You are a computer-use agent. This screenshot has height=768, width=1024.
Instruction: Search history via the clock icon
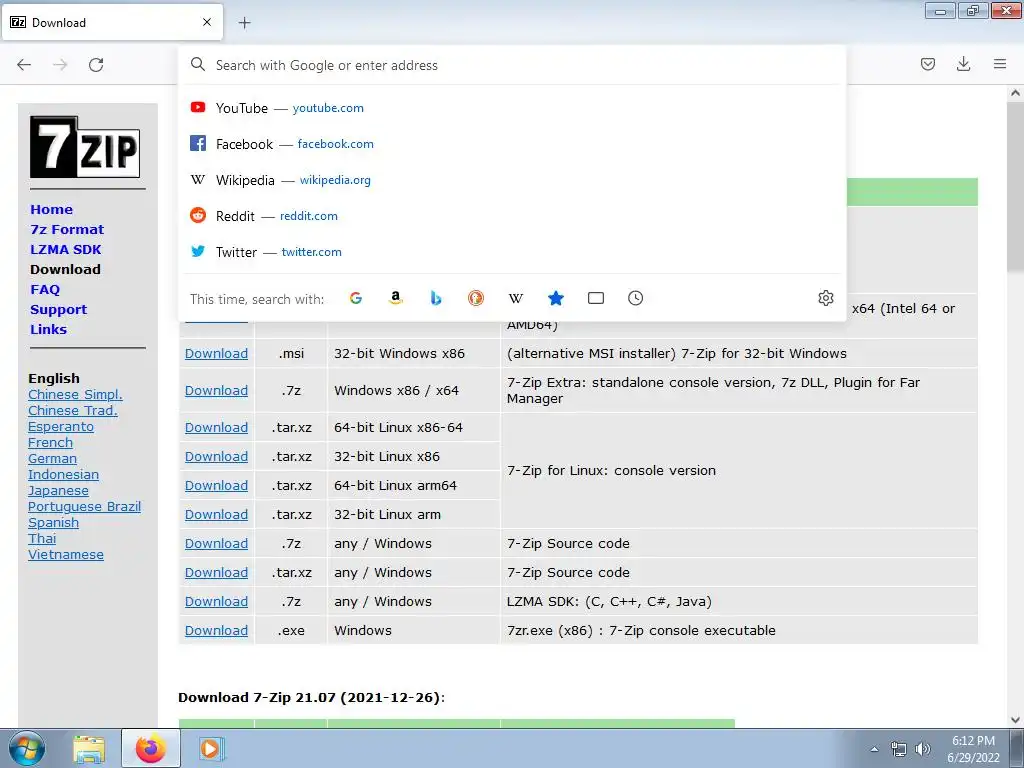click(x=635, y=298)
